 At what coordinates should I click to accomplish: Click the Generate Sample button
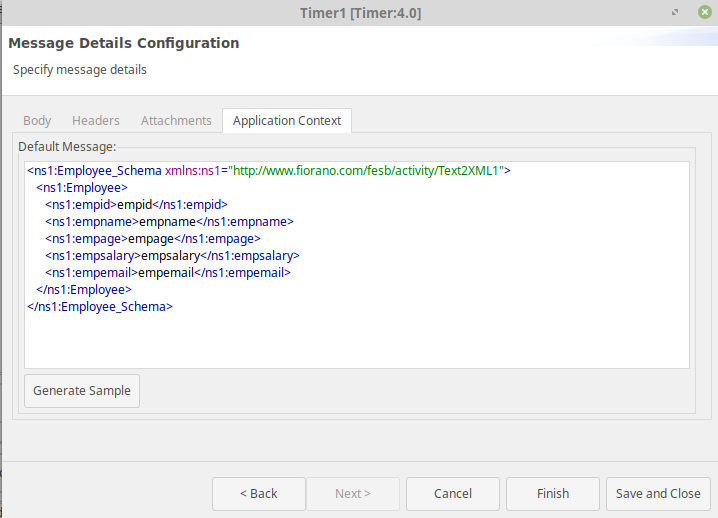coord(82,391)
